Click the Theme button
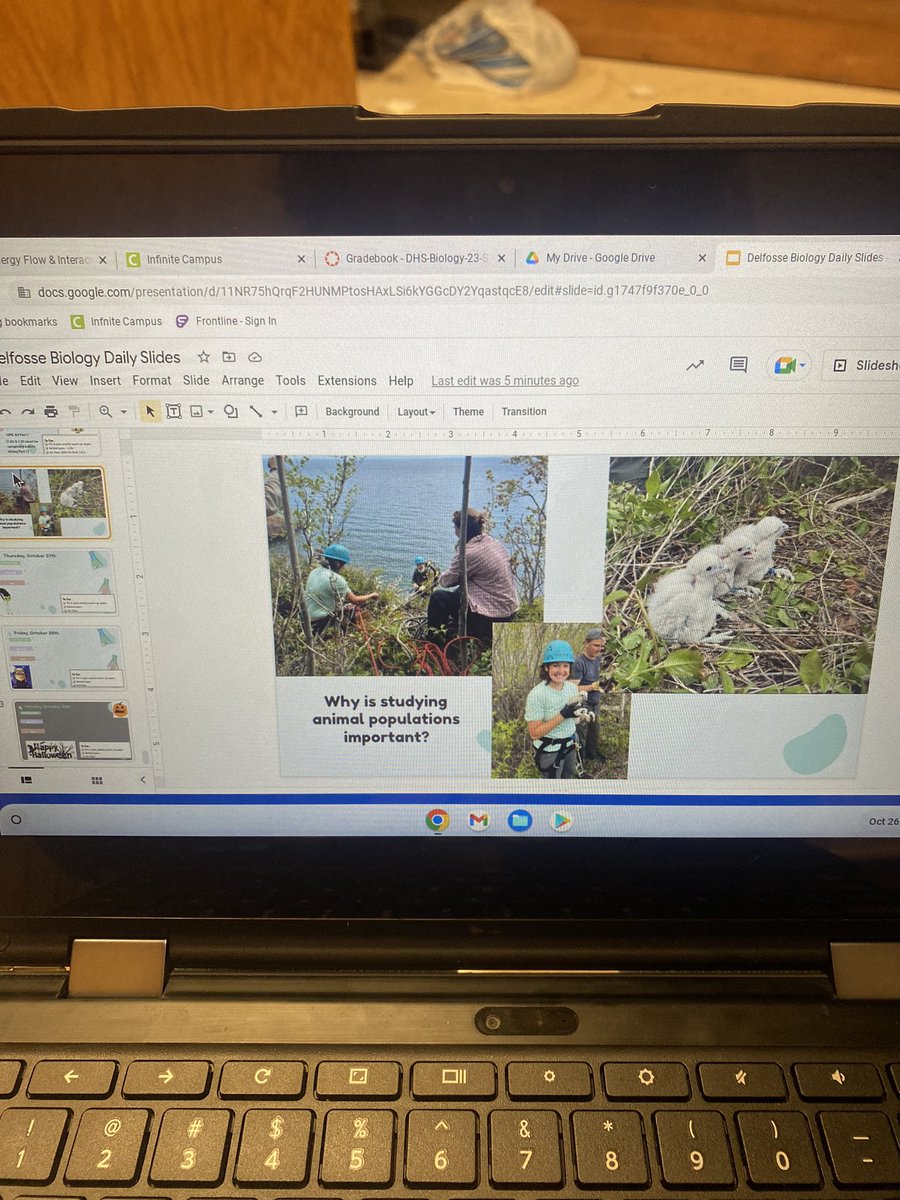Screen dimensions: 900x1200 (468, 412)
